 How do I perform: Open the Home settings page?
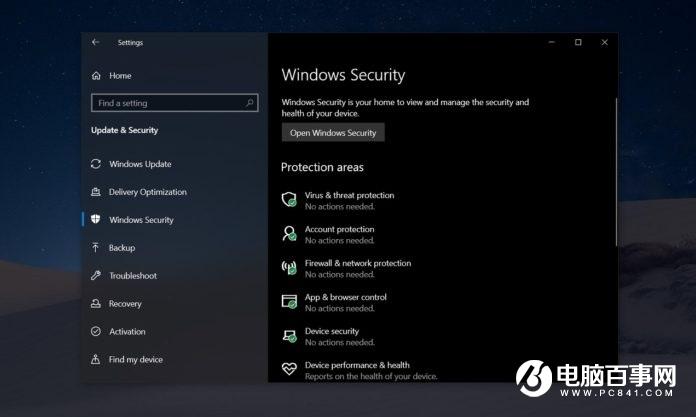click(x=120, y=75)
